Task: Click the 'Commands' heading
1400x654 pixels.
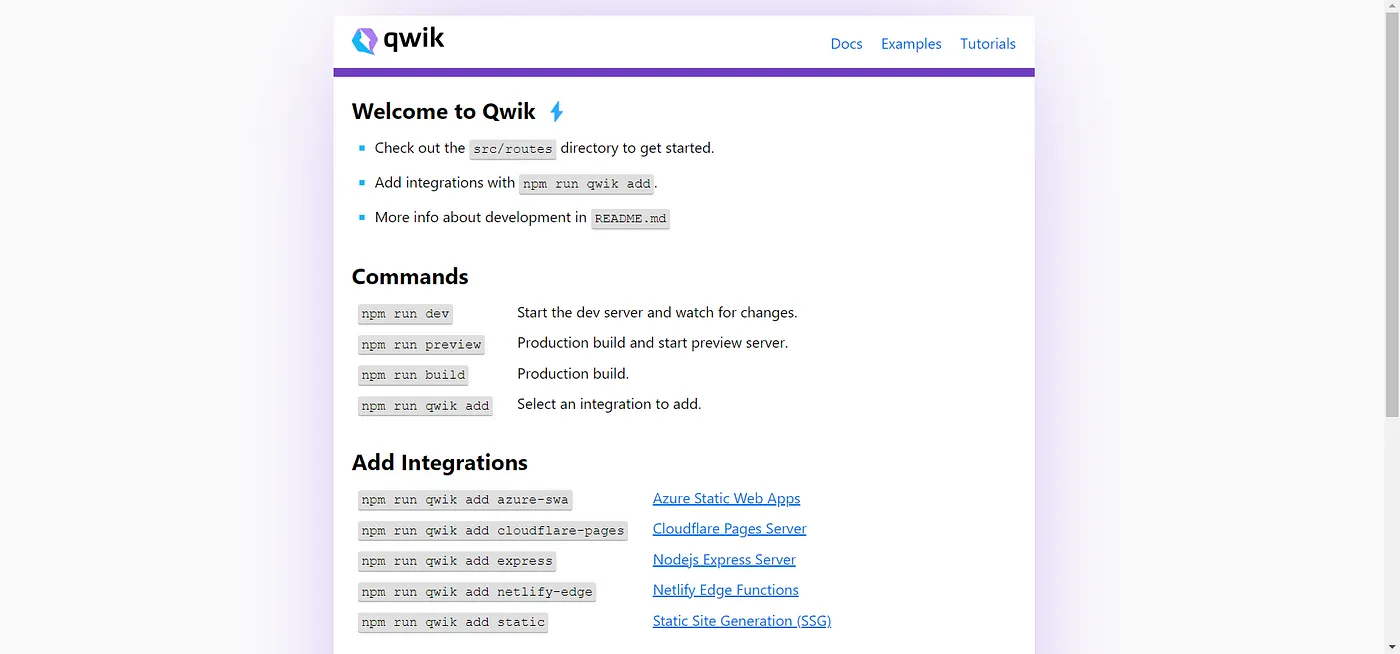Action: [410, 276]
